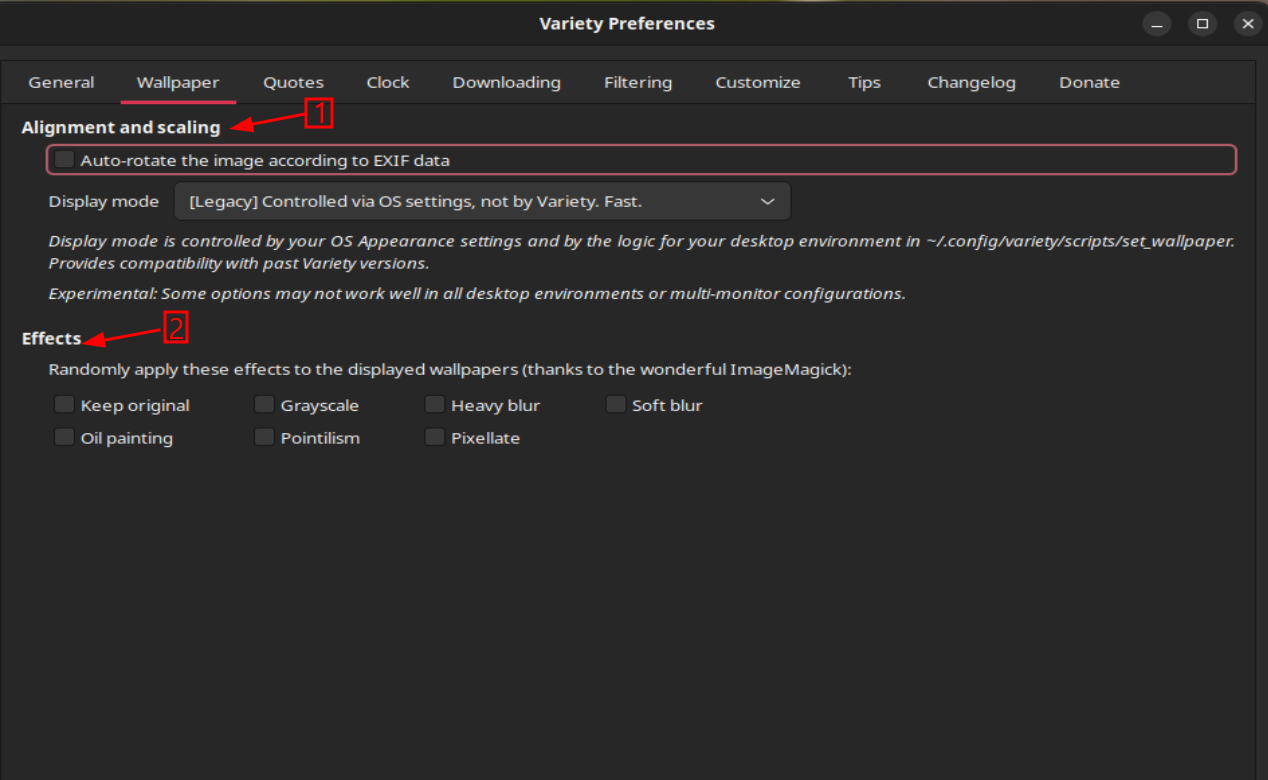This screenshot has width=1268, height=780.
Task: Open the Customize tab
Action: click(758, 82)
